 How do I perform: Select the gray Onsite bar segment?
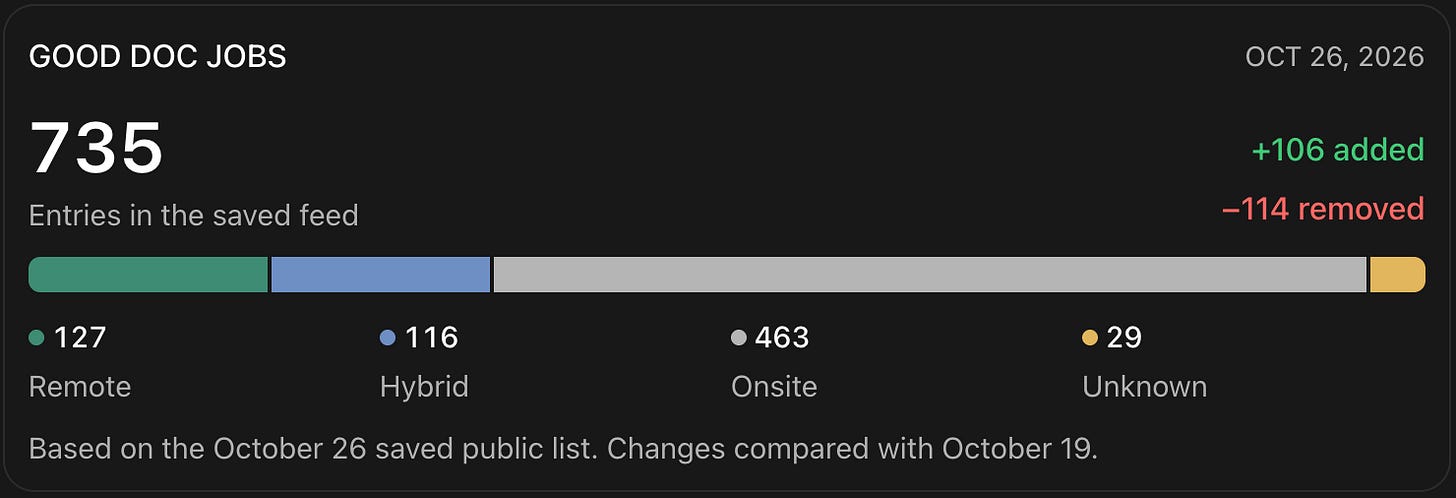coord(930,275)
